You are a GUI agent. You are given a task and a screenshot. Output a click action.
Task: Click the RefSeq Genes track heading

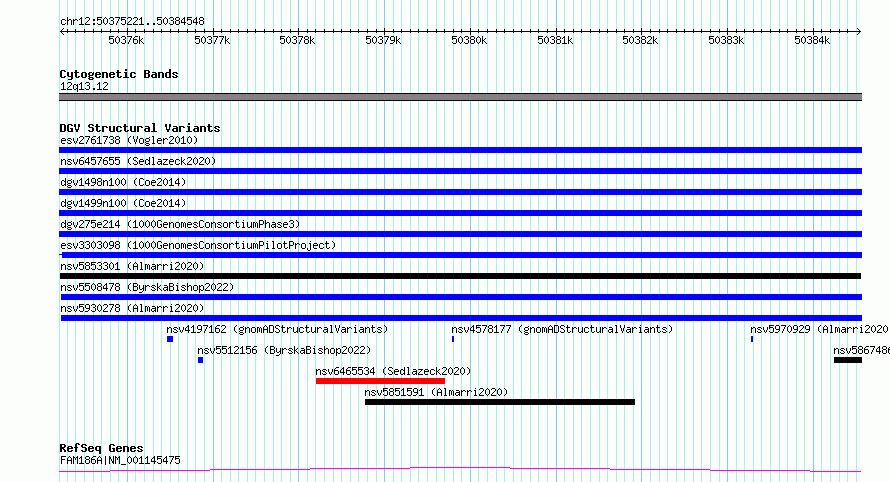click(x=101, y=448)
